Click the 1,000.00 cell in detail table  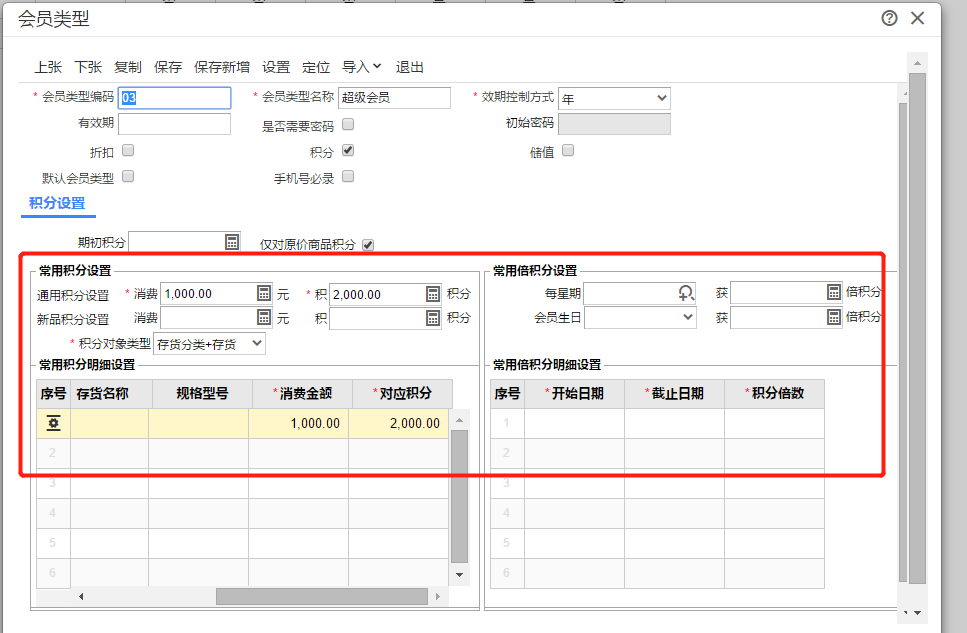pos(298,423)
